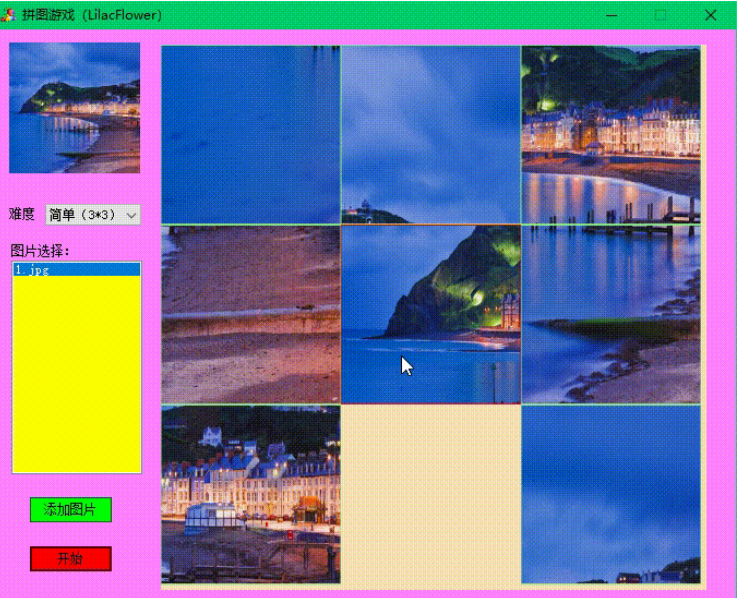Open the 难度 difficulty dropdown 简单（3*3）
The width and height of the screenshot is (738, 598).
[x=93, y=215]
